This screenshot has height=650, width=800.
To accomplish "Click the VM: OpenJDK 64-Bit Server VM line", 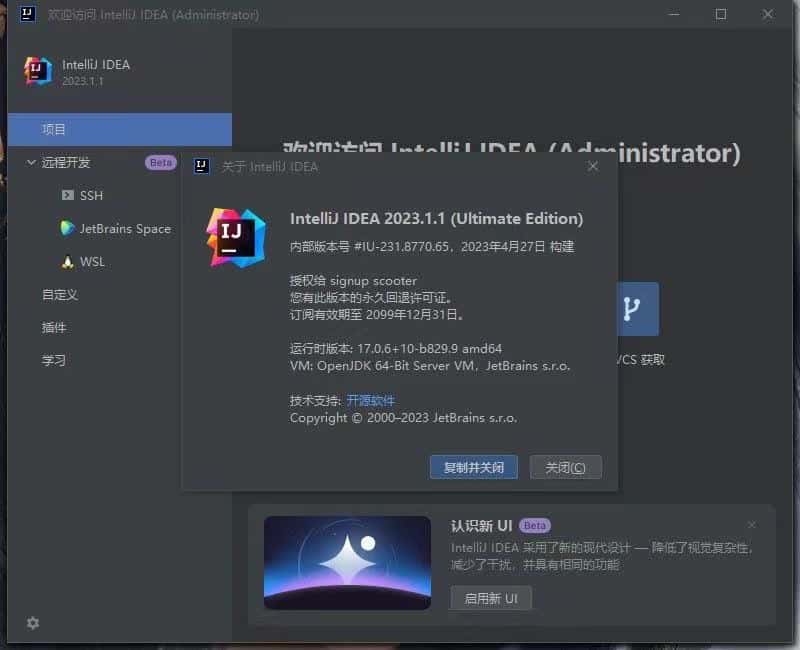I will tap(430, 366).
